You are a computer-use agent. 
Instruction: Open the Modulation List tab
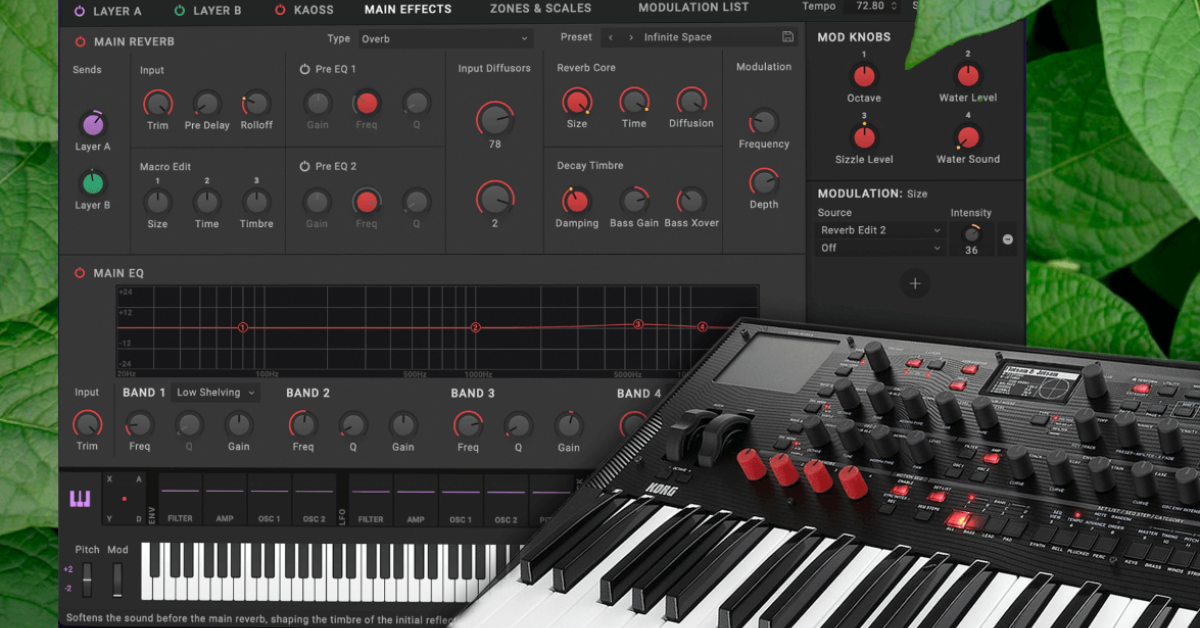tap(694, 8)
